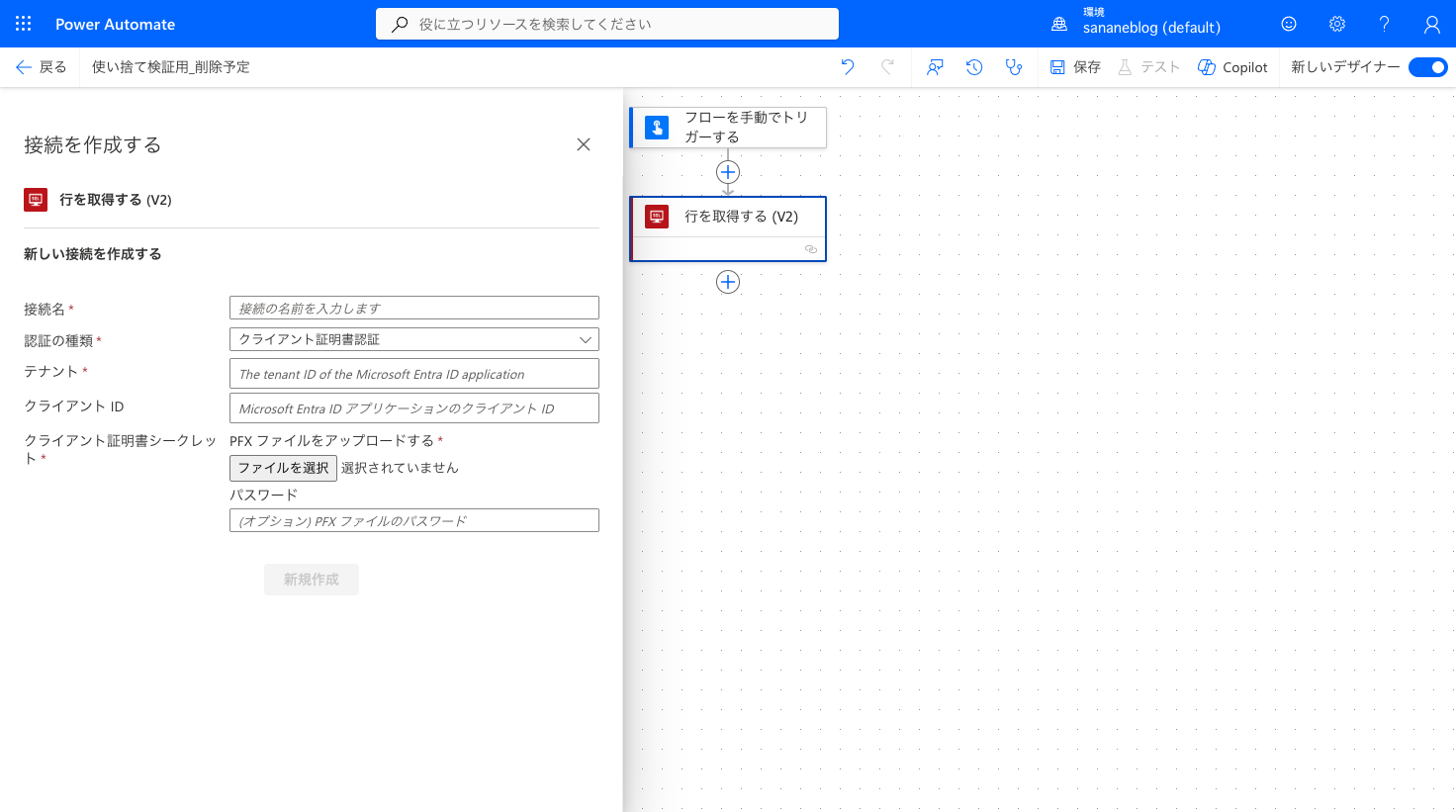Screen dimensions: 1456x812
Task: Select the フローを手動でトリガーする trigger card
Action: (x=728, y=128)
